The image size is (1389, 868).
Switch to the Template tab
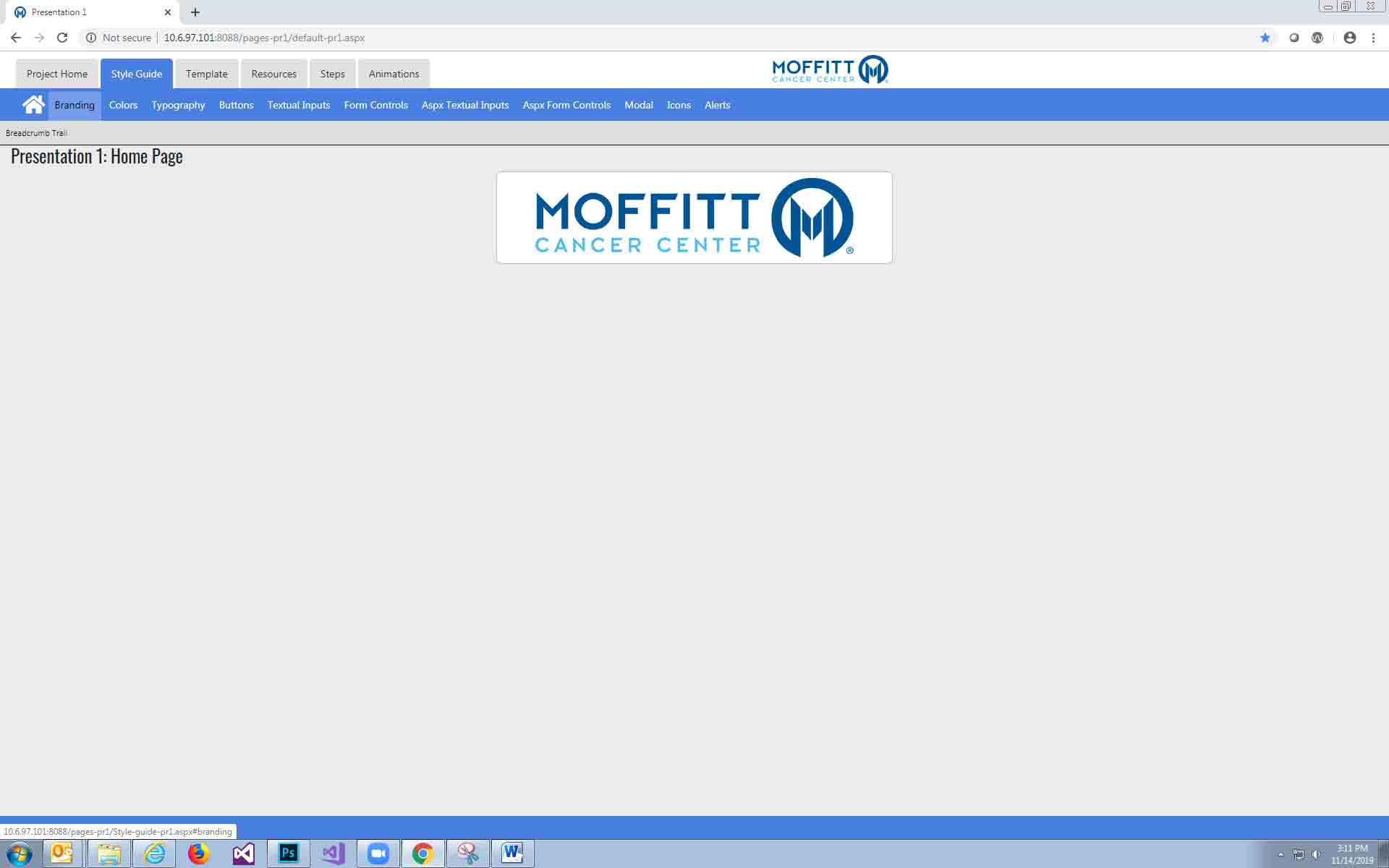point(206,74)
